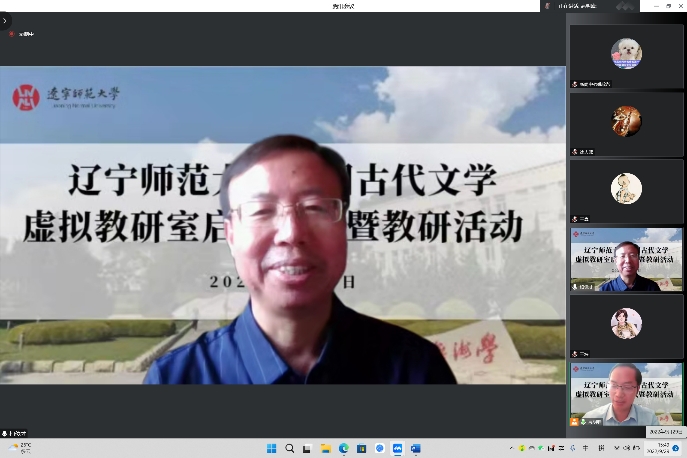Open the taskbar clock and date
This screenshot has width=687, height=458.
(663, 448)
